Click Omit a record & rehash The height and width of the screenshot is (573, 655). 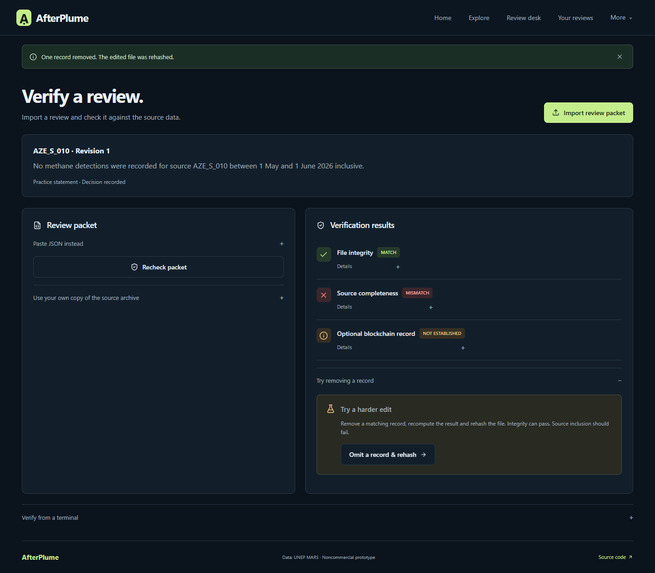(388, 454)
